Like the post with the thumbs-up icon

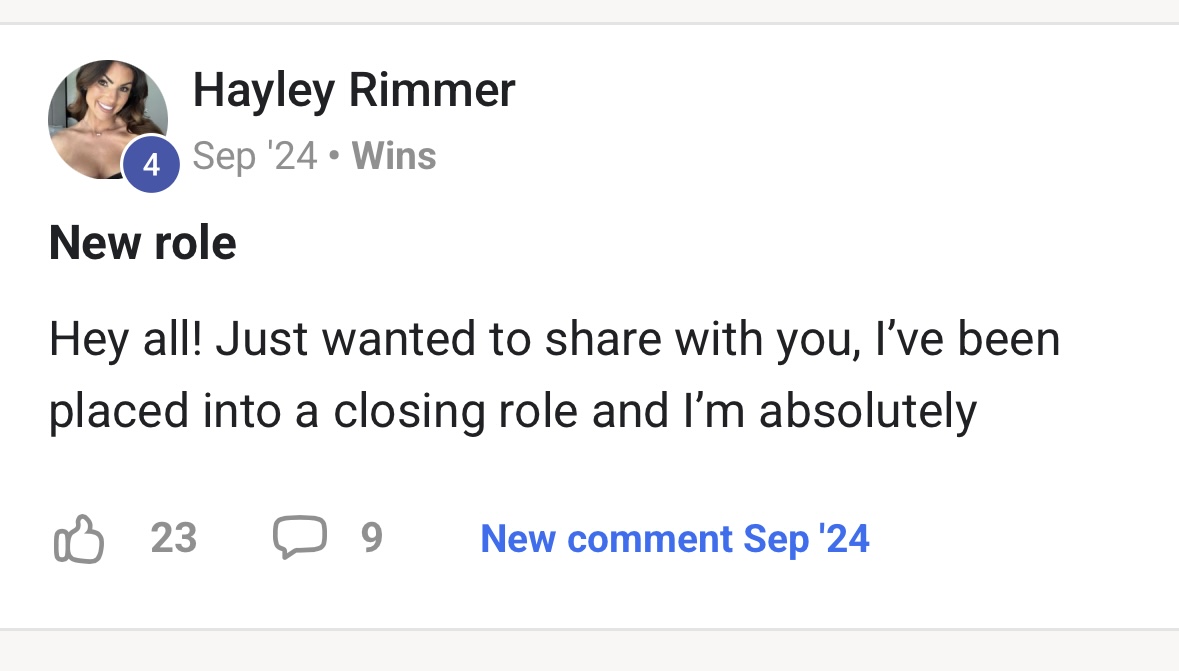coord(77,539)
